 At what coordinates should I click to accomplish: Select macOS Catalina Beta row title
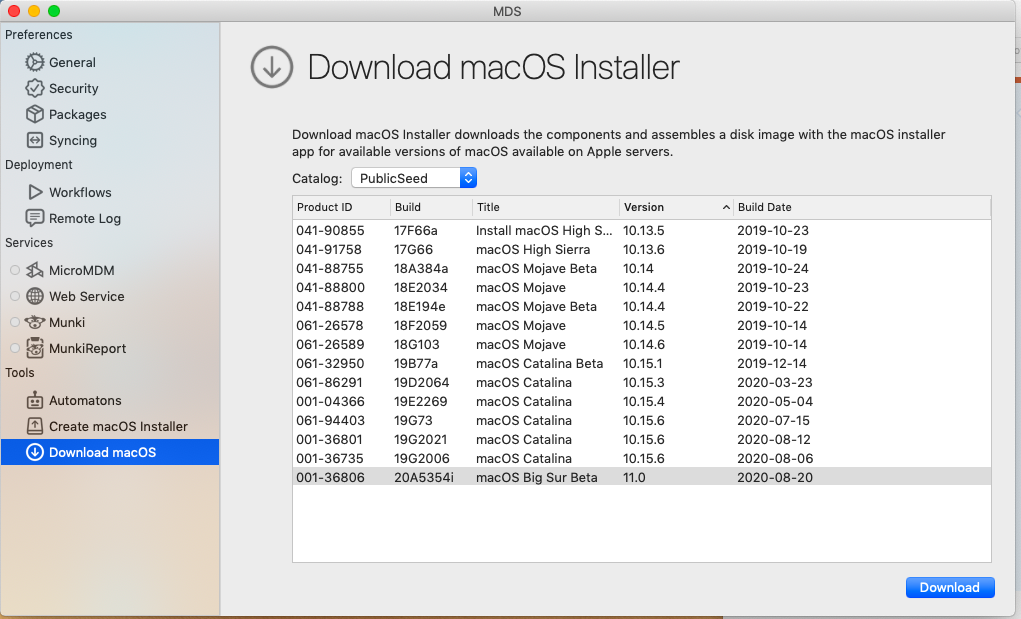pos(539,363)
